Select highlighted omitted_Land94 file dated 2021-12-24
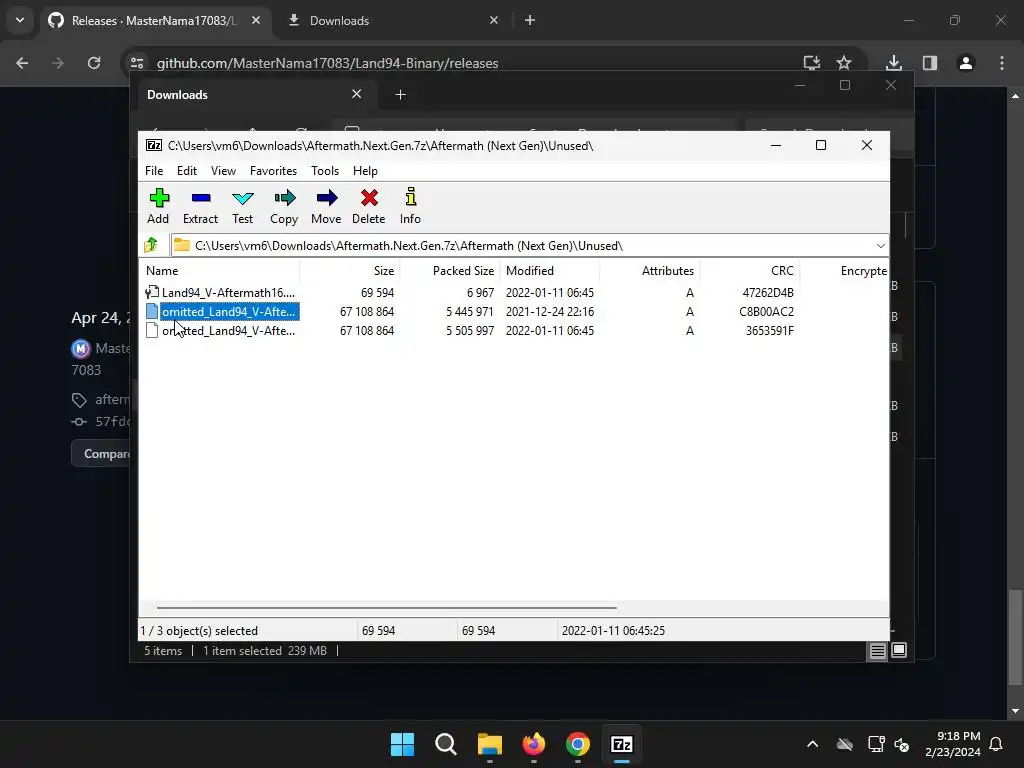 pos(514,312)
